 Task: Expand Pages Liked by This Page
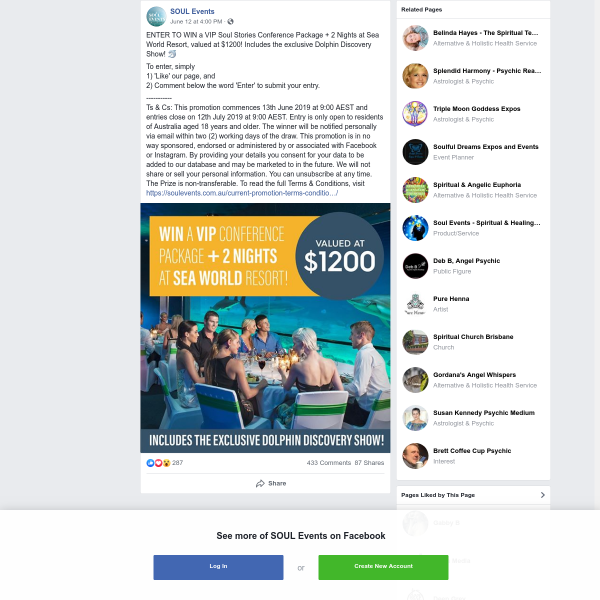[x=473, y=495]
